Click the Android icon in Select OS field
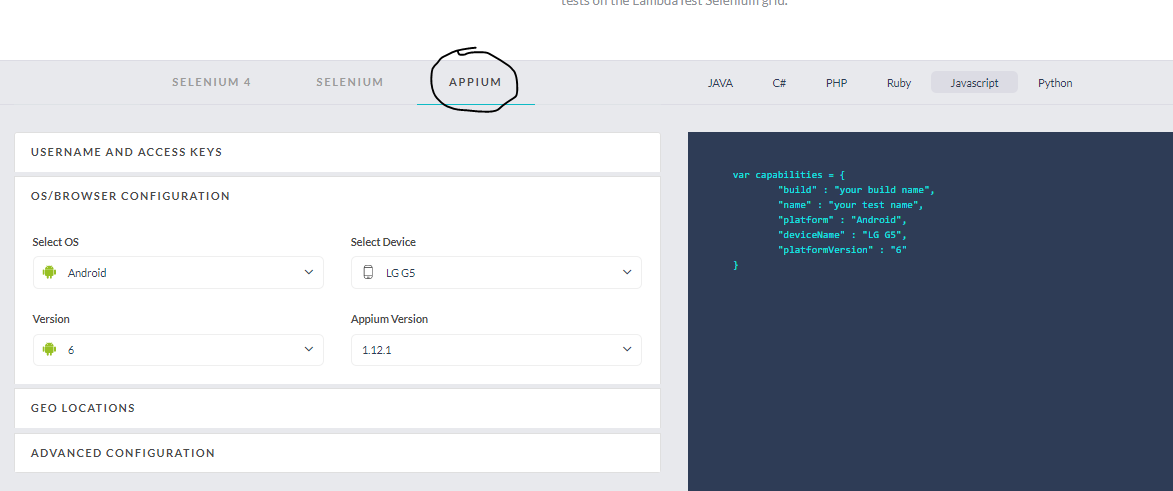 (x=49, y=272)
